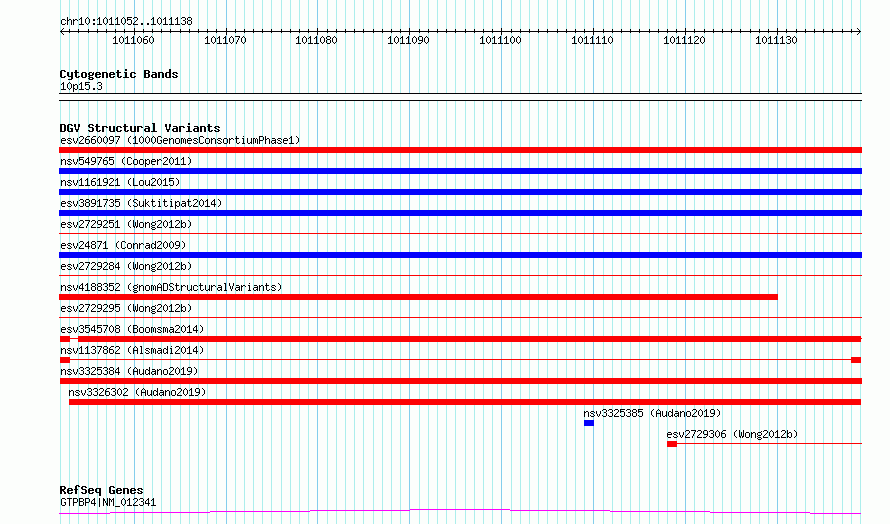Click ruler position 1011110
Screen dimensions: 890x524
[x=592, y=40]
